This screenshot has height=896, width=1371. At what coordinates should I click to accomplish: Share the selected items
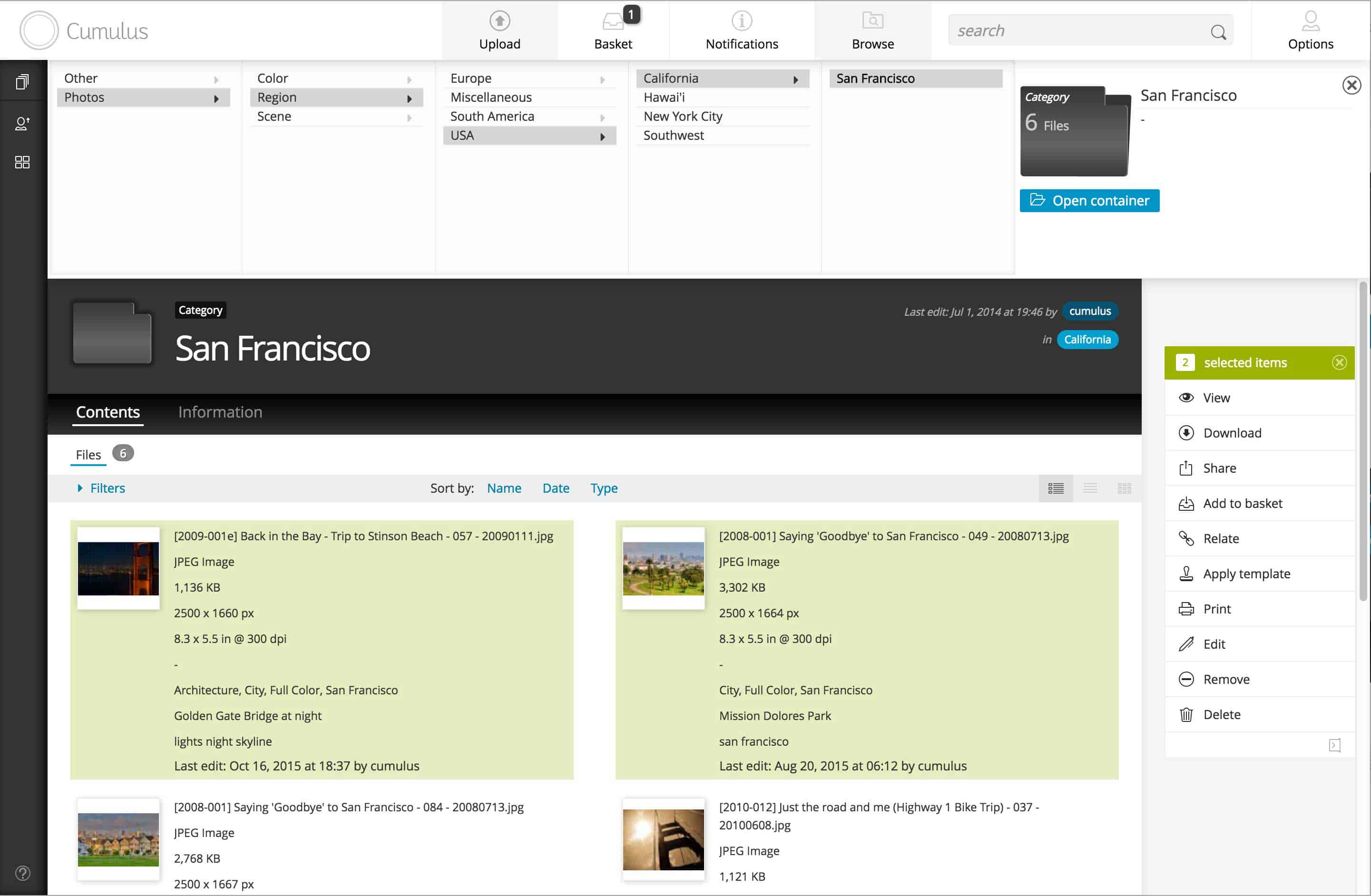(x=1219, y=467)
